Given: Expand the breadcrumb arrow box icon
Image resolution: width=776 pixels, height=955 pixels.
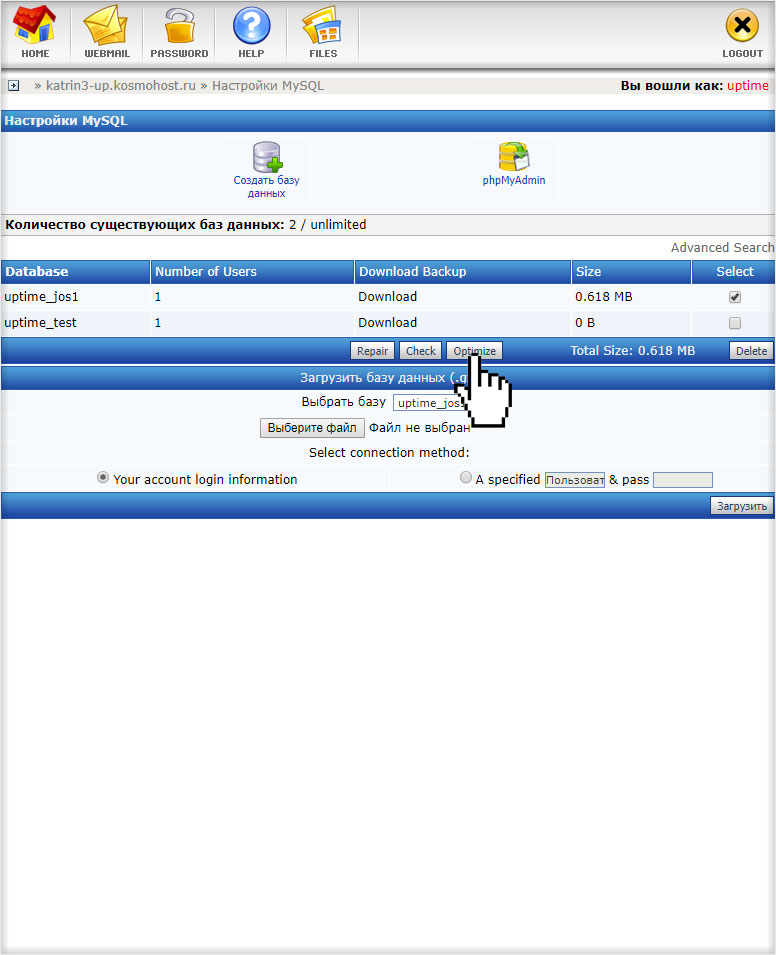Looking at the screenshot, I should [13, 86].
